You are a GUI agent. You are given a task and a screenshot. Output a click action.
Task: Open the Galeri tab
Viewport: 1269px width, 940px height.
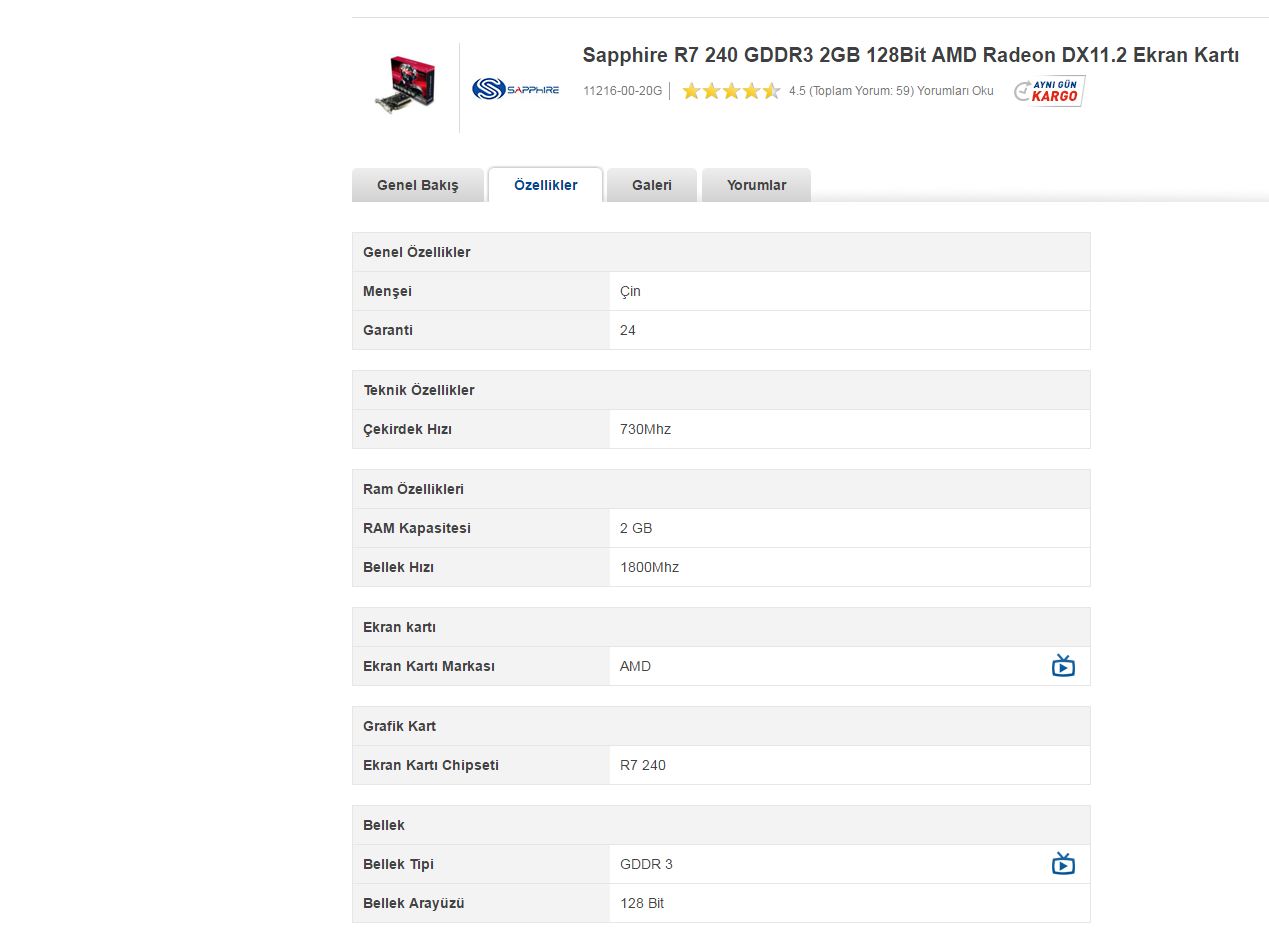652,185
